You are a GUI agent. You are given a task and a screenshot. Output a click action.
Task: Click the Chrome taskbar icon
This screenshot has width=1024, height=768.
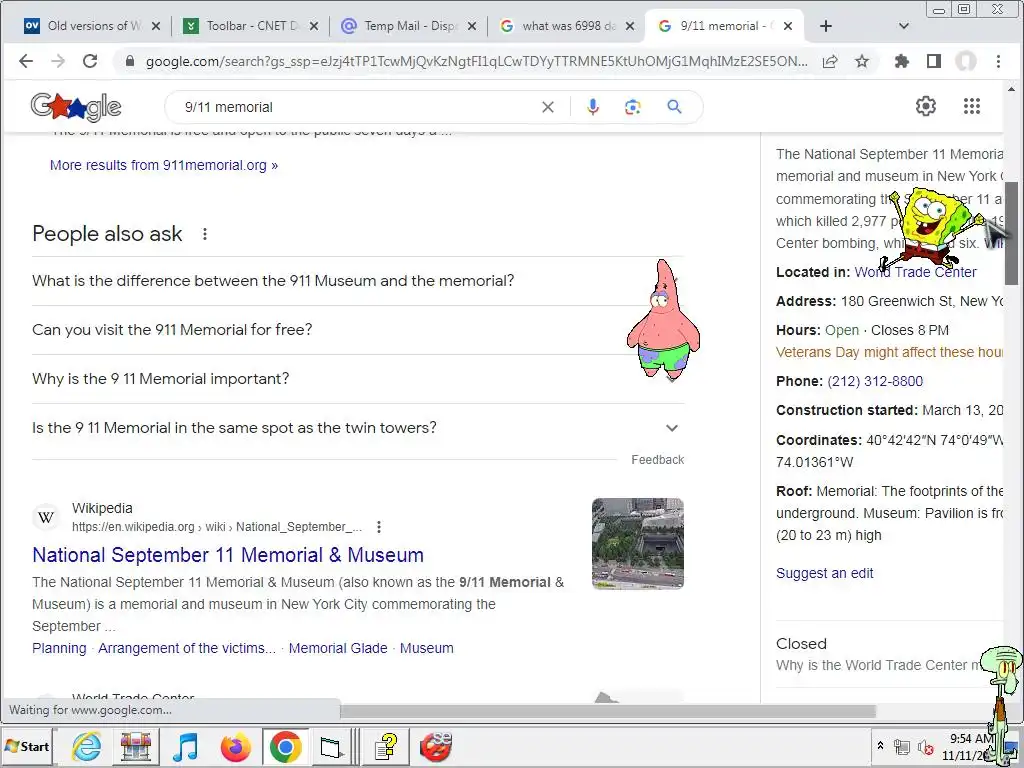point(285,746)
